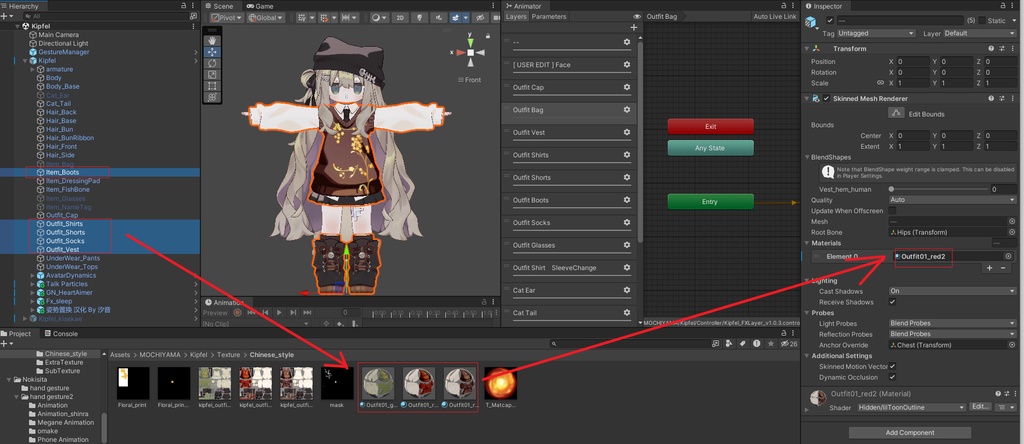
Task: Click the Animation play button
Action: point(279,313)
